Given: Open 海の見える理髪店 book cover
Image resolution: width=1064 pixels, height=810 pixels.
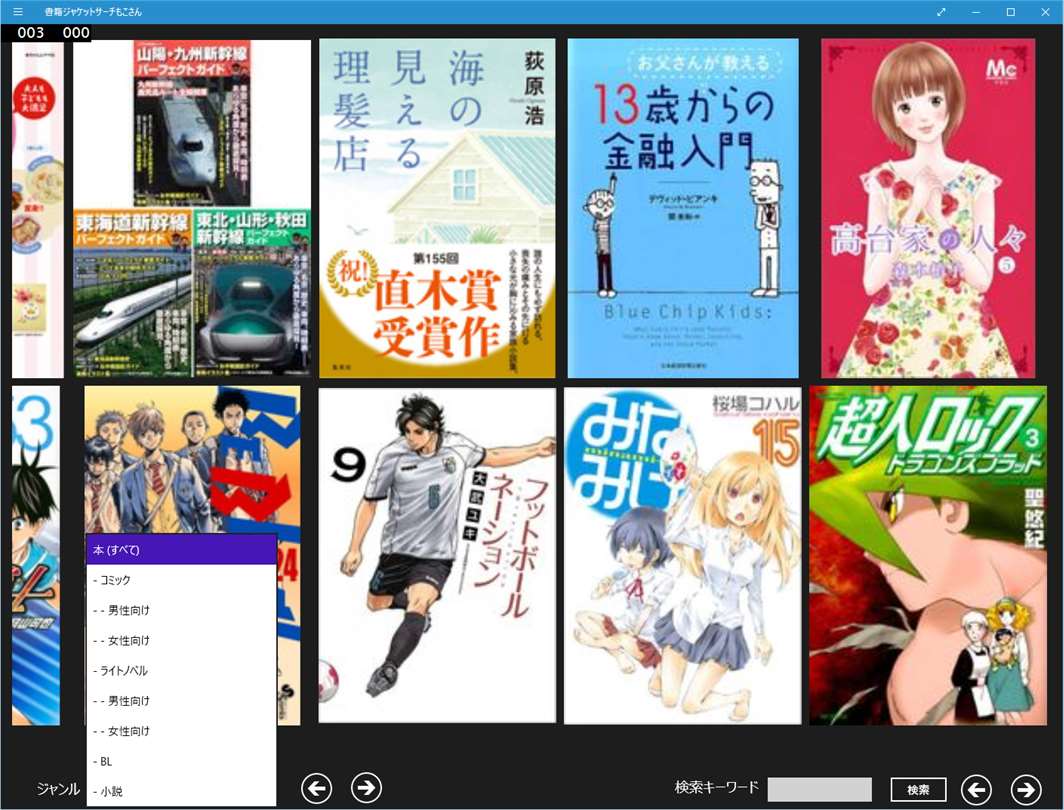Looking at the screenshot, I should click(x=437, y=208).
